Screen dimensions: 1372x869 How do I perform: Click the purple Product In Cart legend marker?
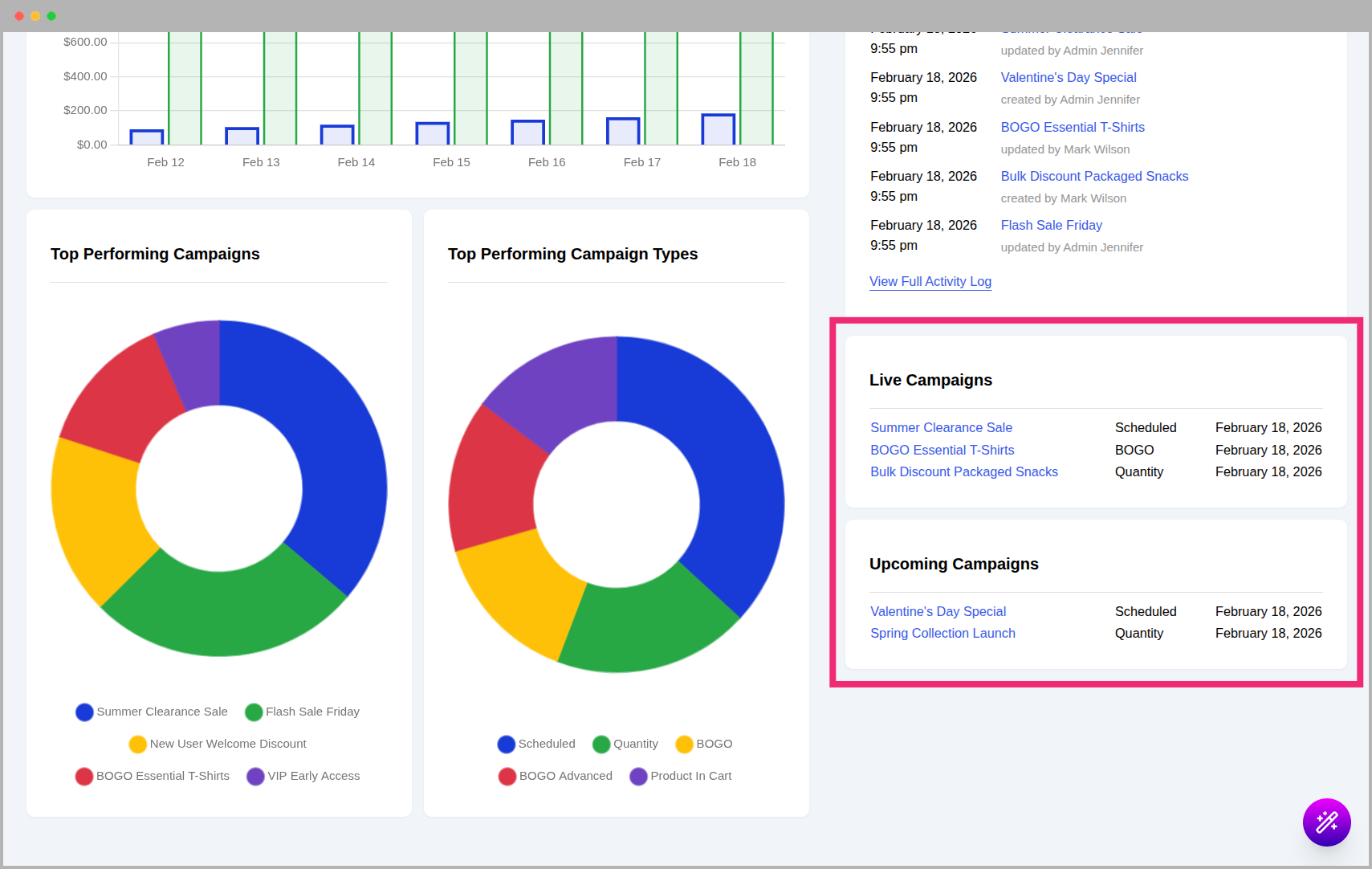(x=638, y=776)
